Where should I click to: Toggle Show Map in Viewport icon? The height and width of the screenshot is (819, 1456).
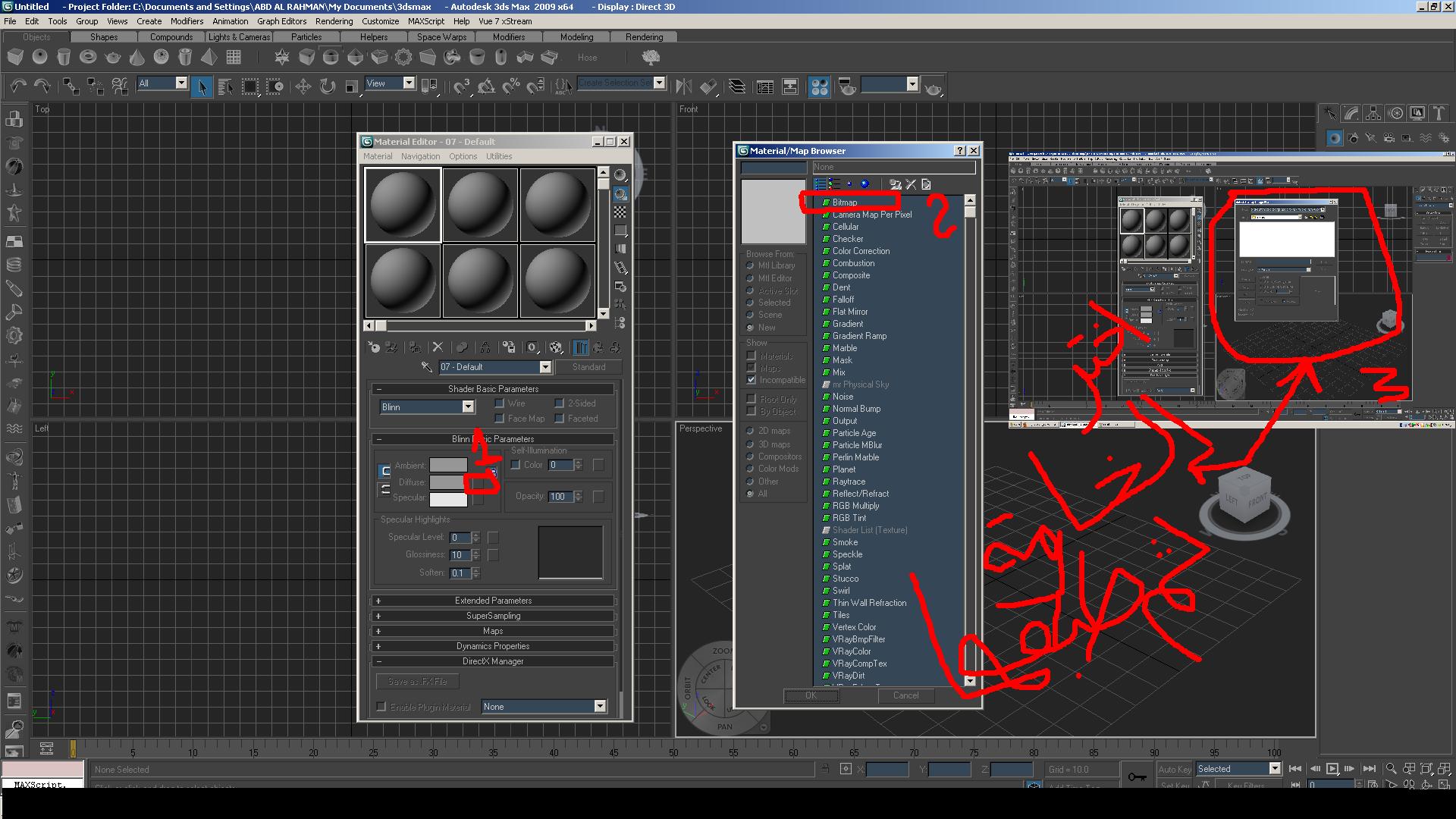coord(556,347)
